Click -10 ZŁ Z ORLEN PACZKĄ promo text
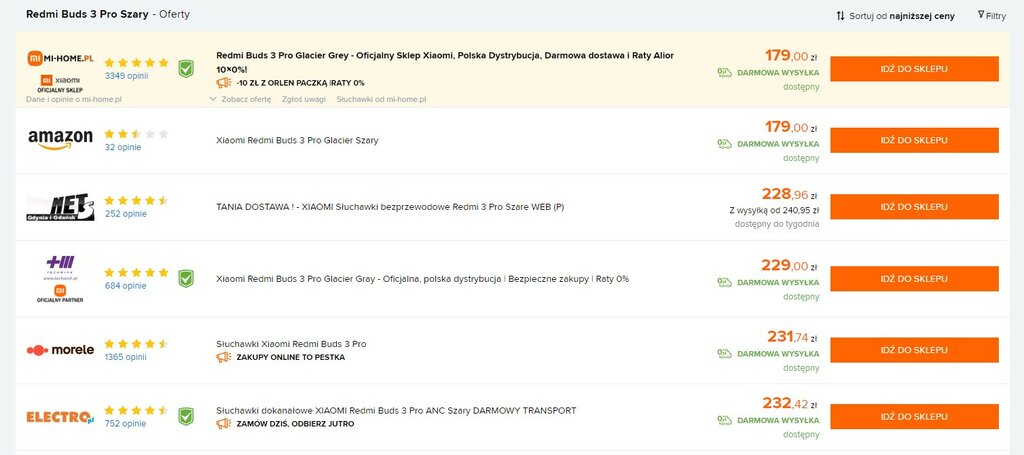The image size is (1024, 455). click(300, 83)
